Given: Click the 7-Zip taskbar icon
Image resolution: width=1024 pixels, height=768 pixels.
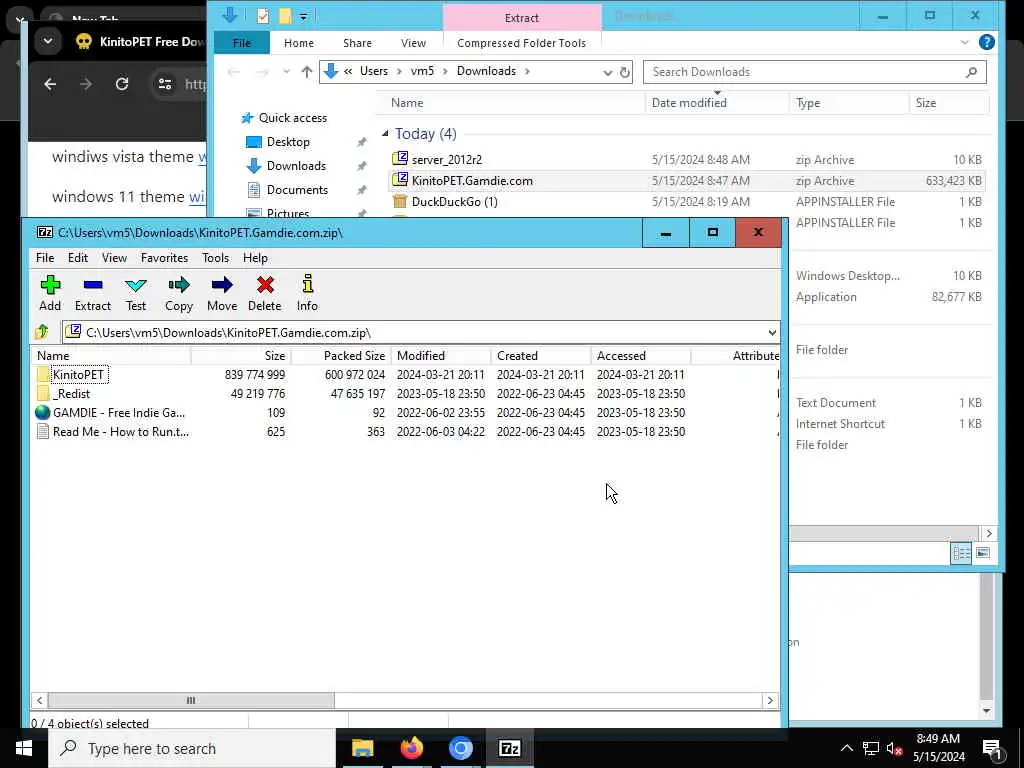Looking at the screenshot, I should [509, 748].
